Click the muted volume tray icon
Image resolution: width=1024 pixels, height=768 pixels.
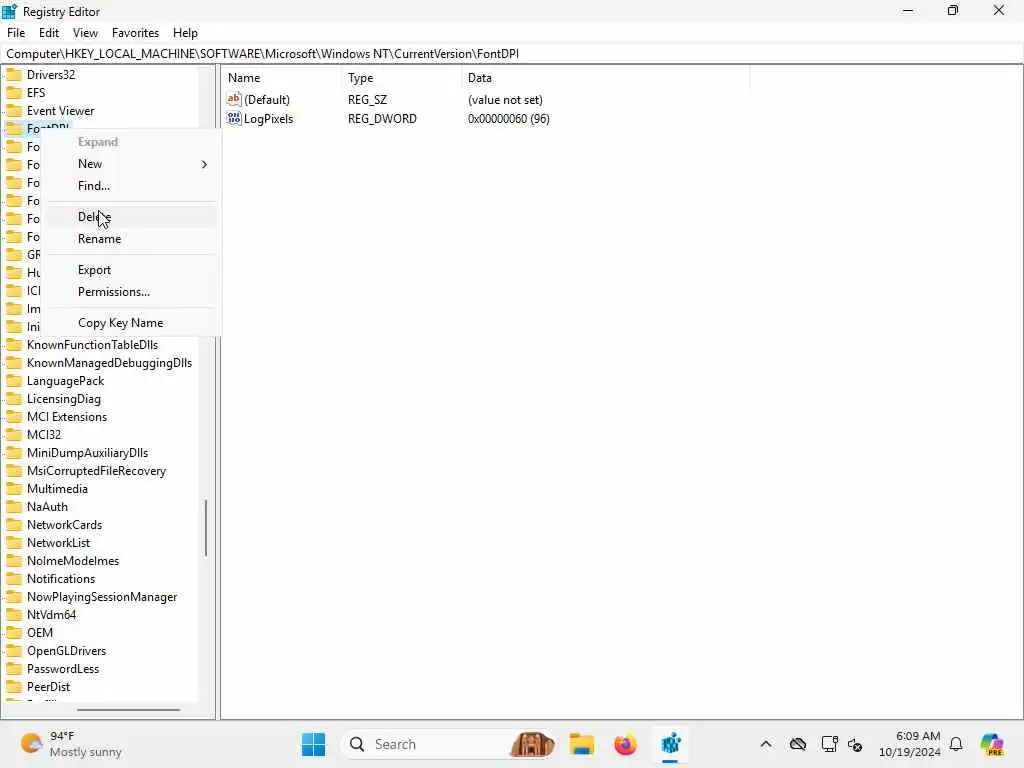click(x=855, y=744)
